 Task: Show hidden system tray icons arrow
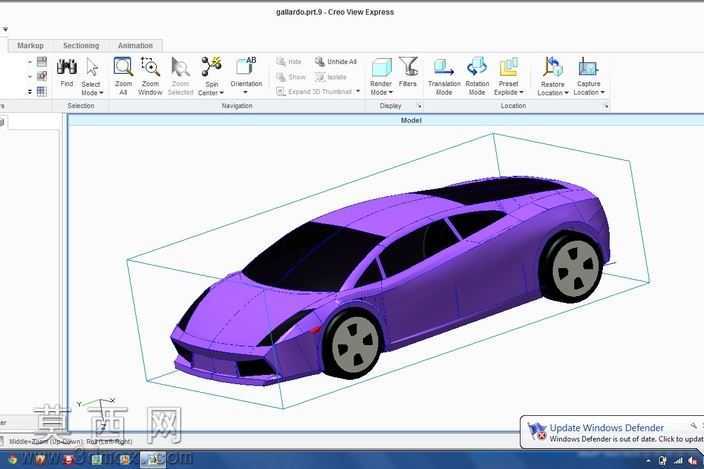pyautogui.click(x=648, y=460)
